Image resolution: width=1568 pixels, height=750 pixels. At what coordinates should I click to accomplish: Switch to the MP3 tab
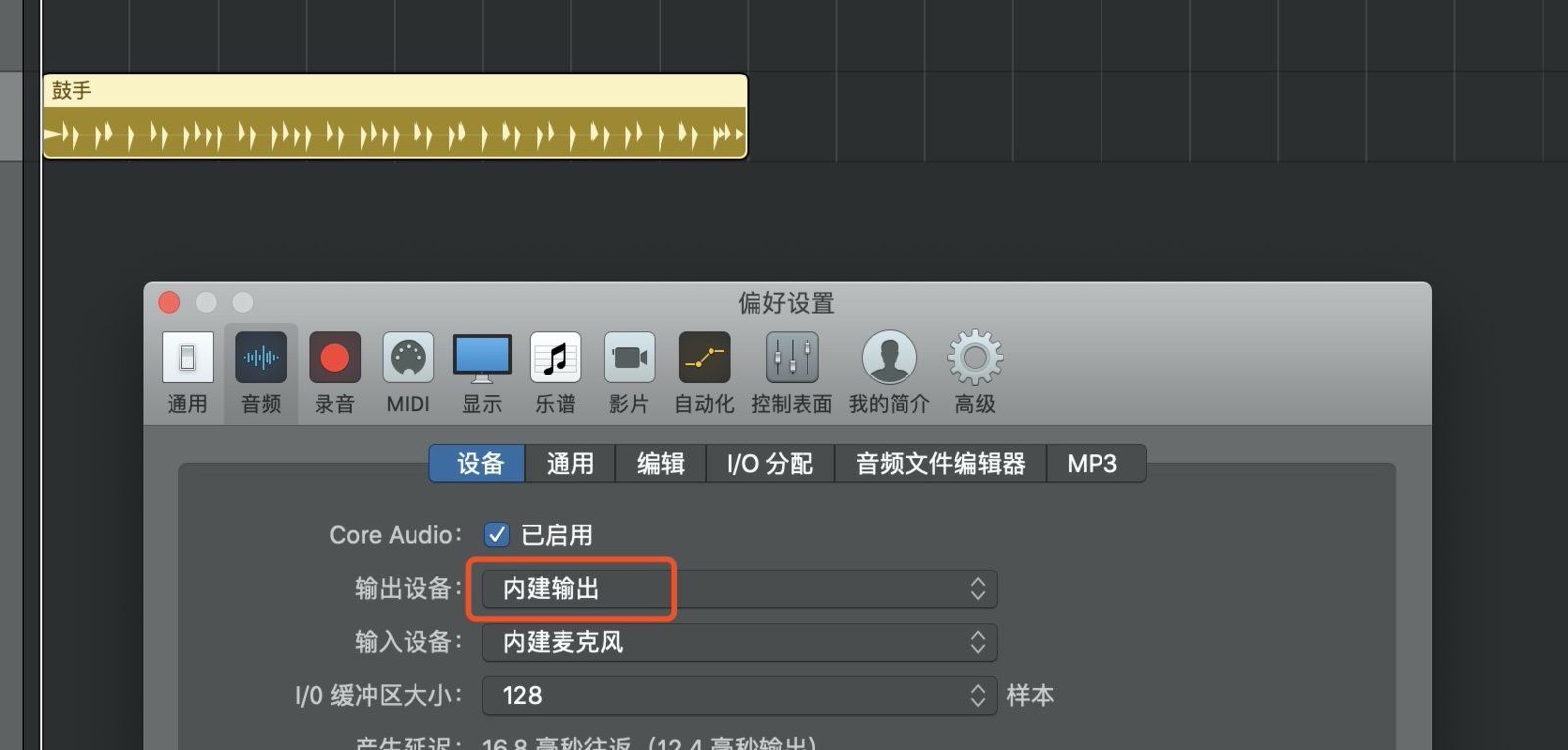[x=1095, y=464]
